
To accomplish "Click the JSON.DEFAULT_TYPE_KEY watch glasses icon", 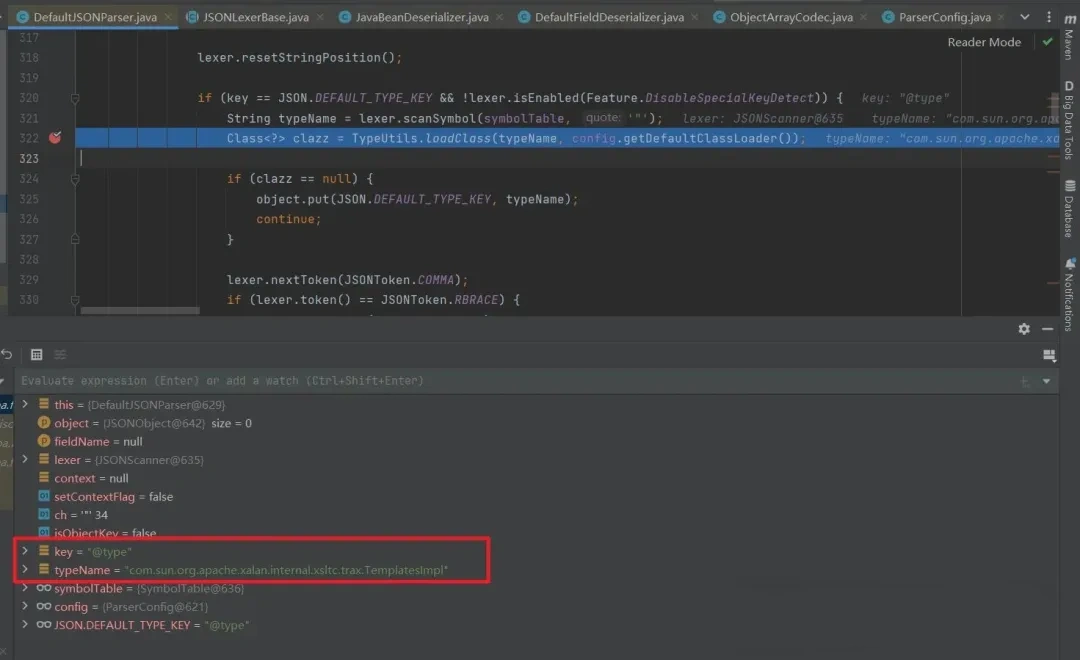I will click(44, 625).
